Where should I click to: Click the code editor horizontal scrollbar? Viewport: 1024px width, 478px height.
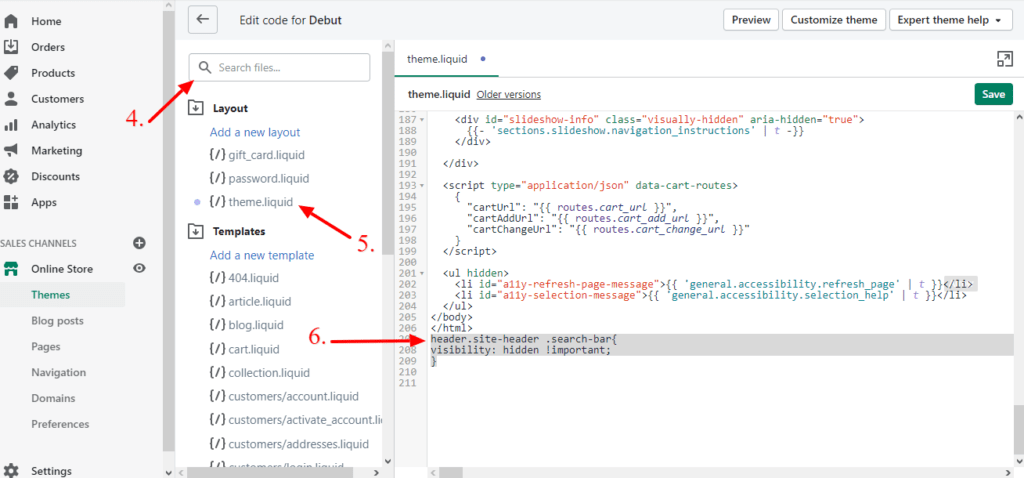449,472
